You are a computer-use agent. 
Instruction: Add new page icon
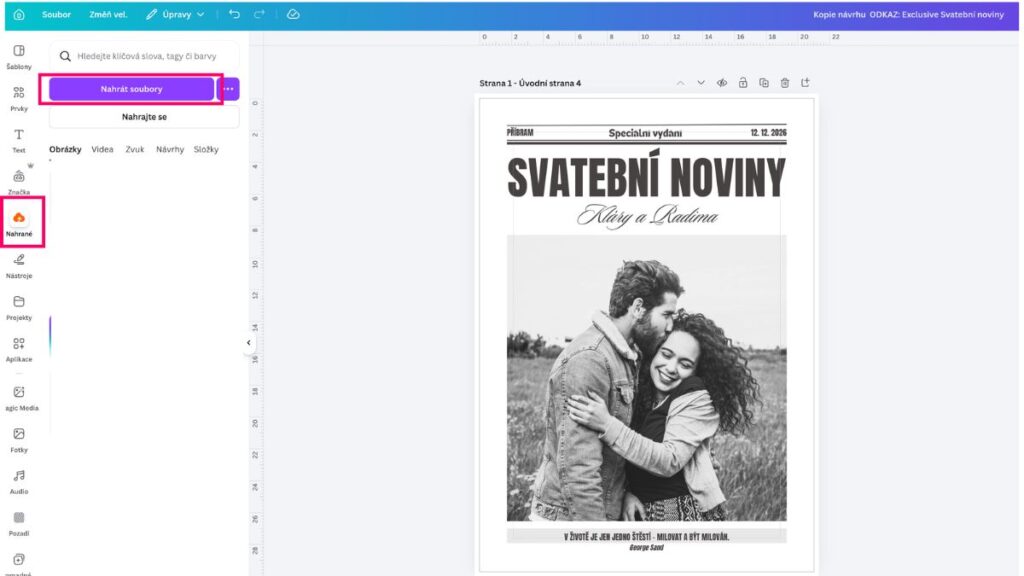805,83
